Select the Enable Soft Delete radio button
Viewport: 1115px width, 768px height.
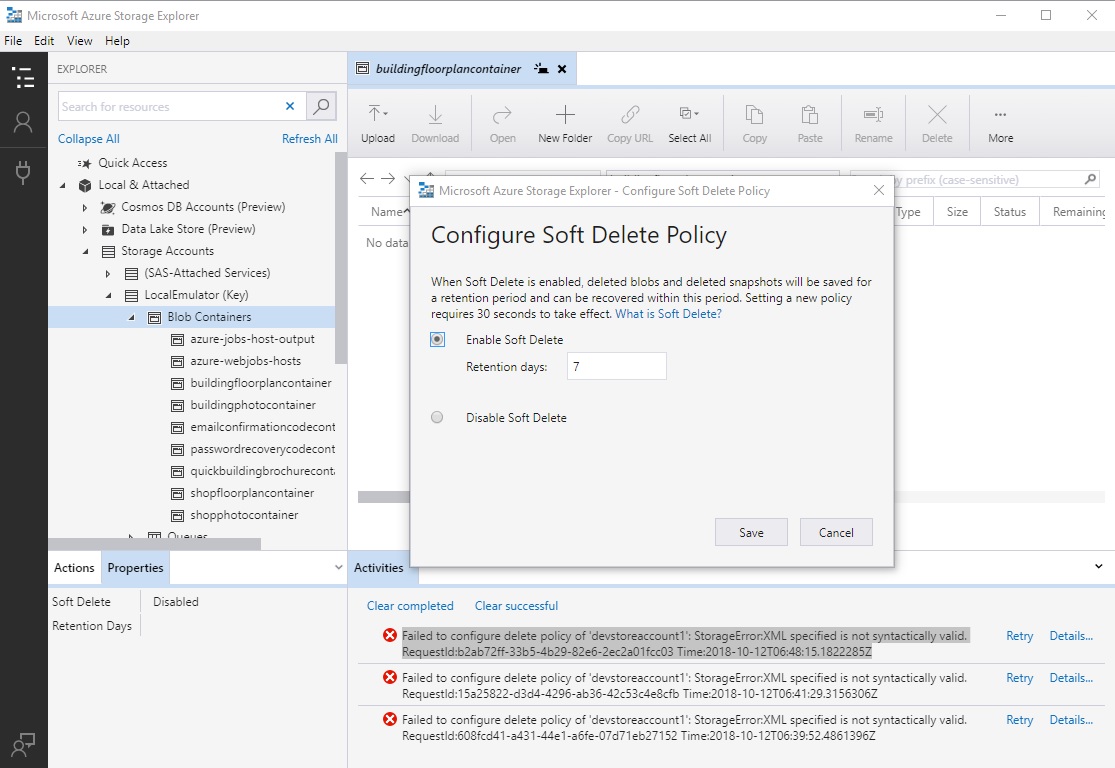pyautogui.click(x=436, y=339)
